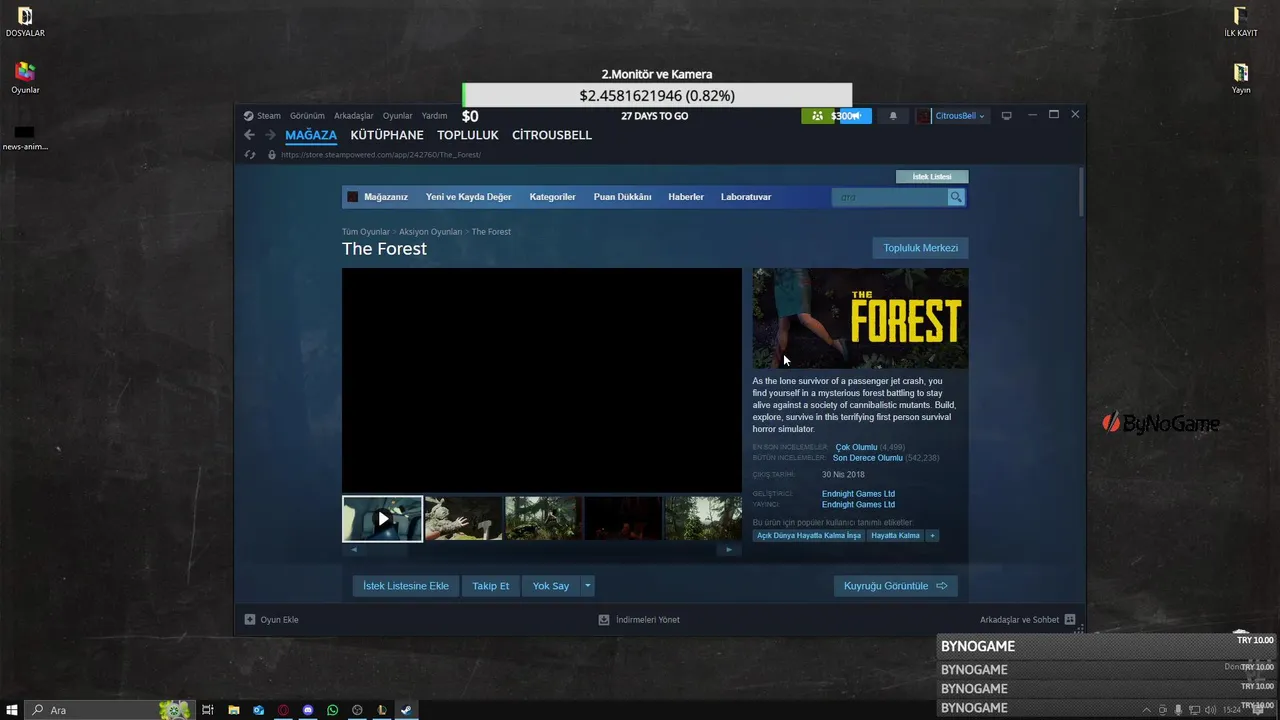Select the Hayatta Kalma tag
This screenshot has height=720, width=1280.
click(895, 536)
